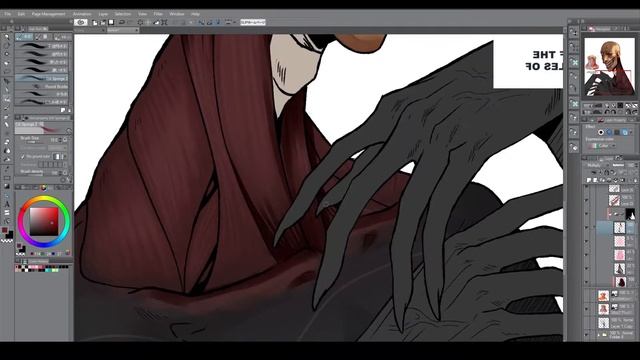The width and height of the screenshot is (640, 360).
Task: Open the Multiply blend mode dropdown
Action: 596,165
